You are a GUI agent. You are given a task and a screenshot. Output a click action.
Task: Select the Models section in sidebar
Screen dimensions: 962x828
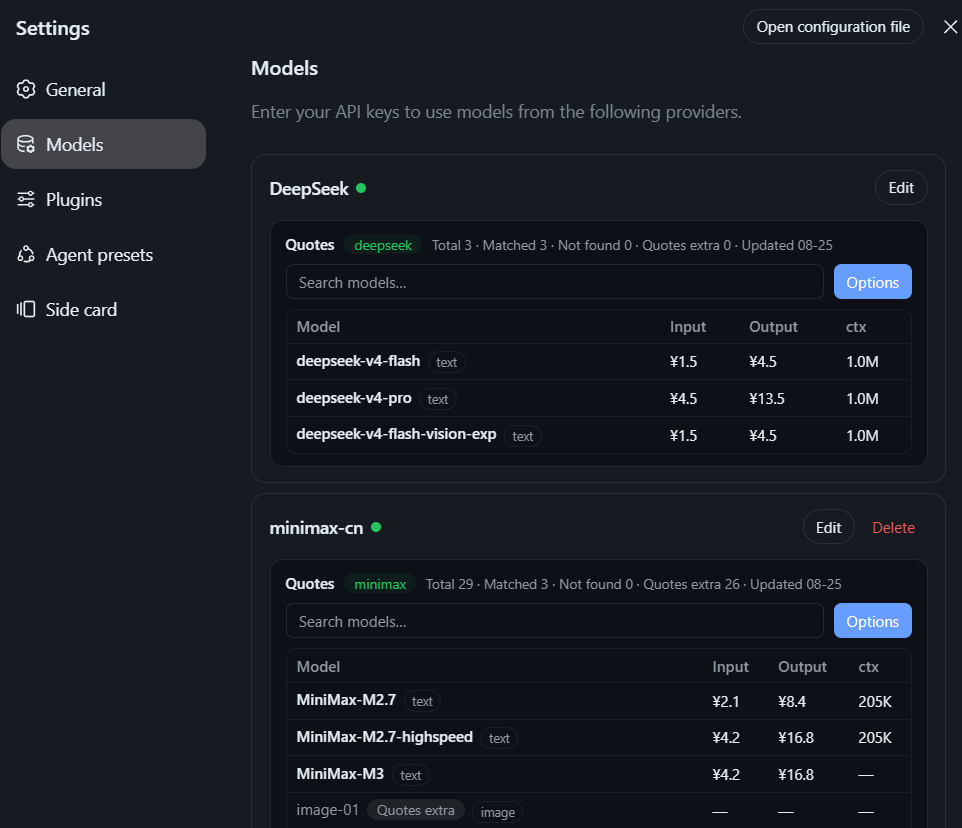point(103,144)
